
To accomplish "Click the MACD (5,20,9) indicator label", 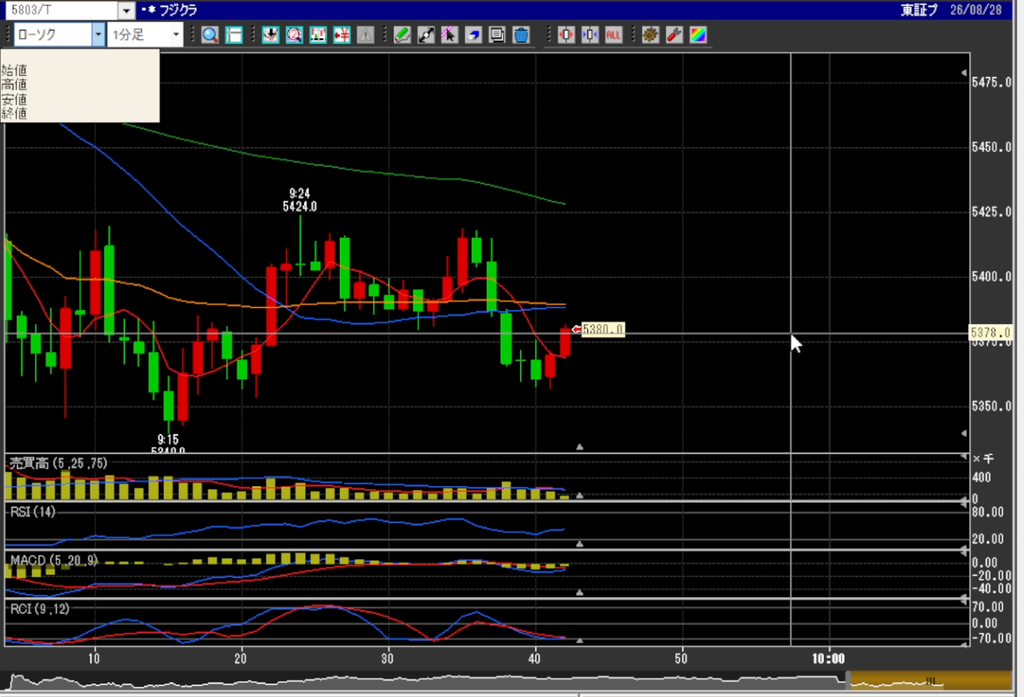I will [54, 560].
